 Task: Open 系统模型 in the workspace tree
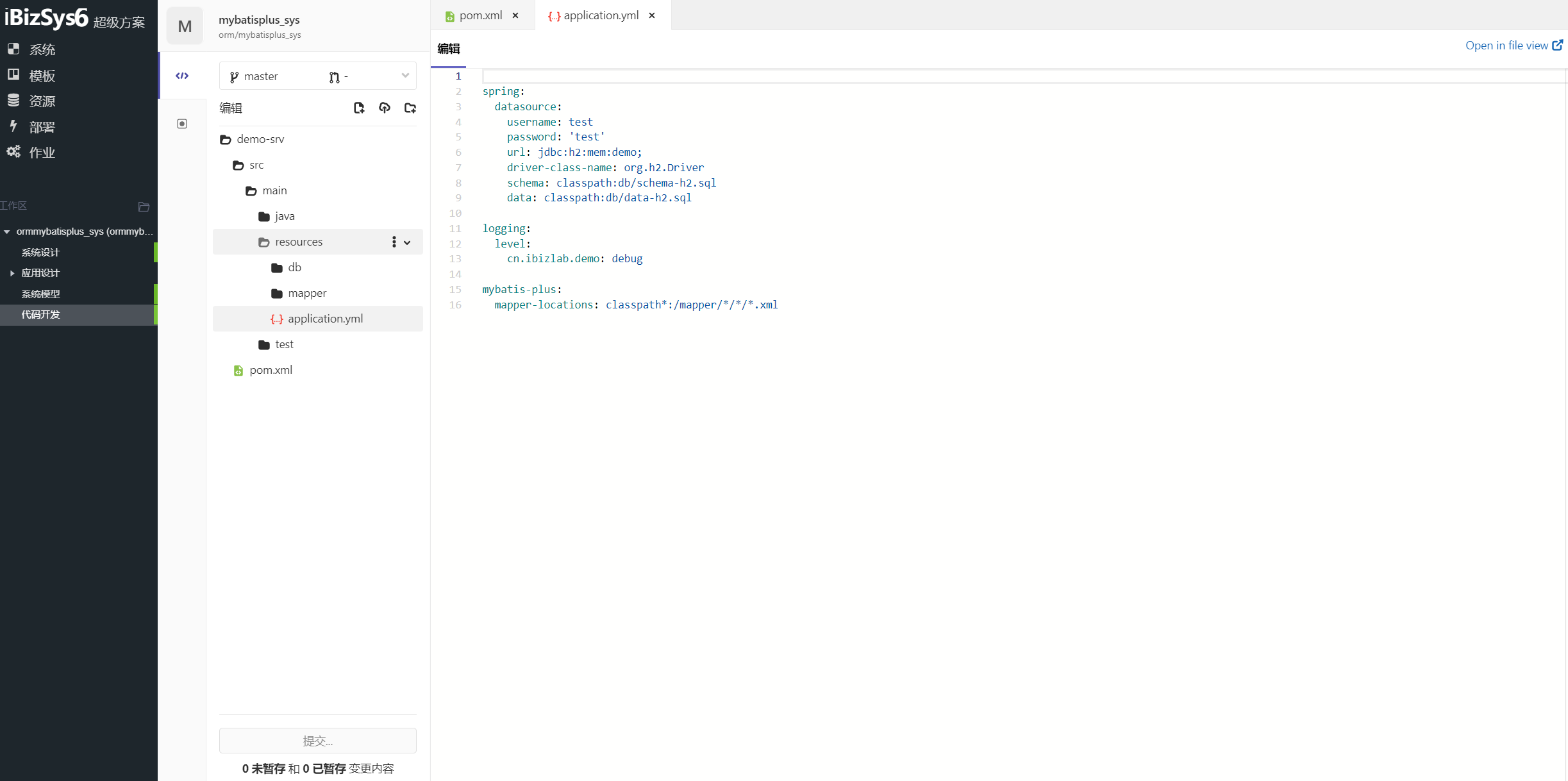click(40, 294)
